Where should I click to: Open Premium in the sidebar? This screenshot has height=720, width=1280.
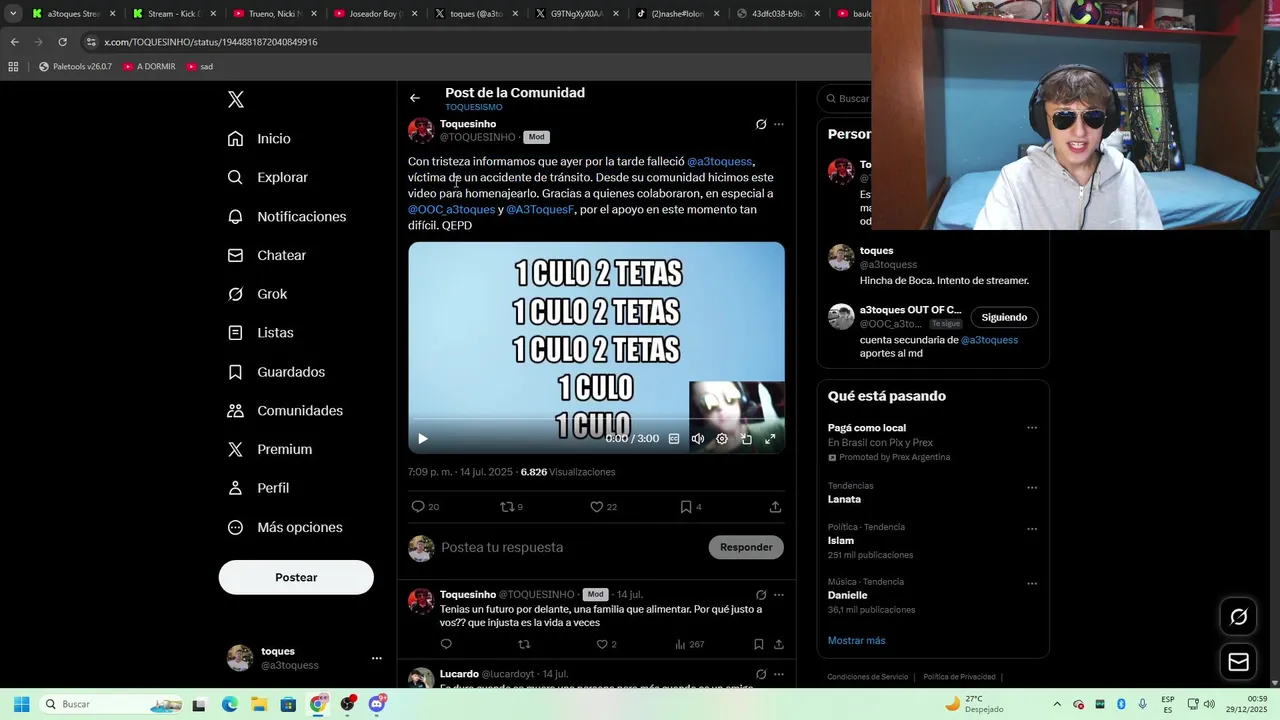[x=269, y=450]
